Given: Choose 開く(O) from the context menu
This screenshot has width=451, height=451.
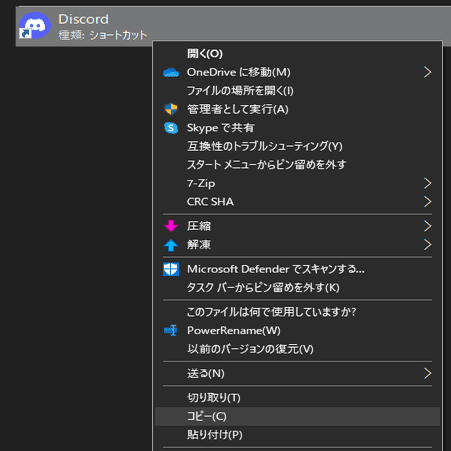Looking at the screenshot, I should click(x=297, y=53).
